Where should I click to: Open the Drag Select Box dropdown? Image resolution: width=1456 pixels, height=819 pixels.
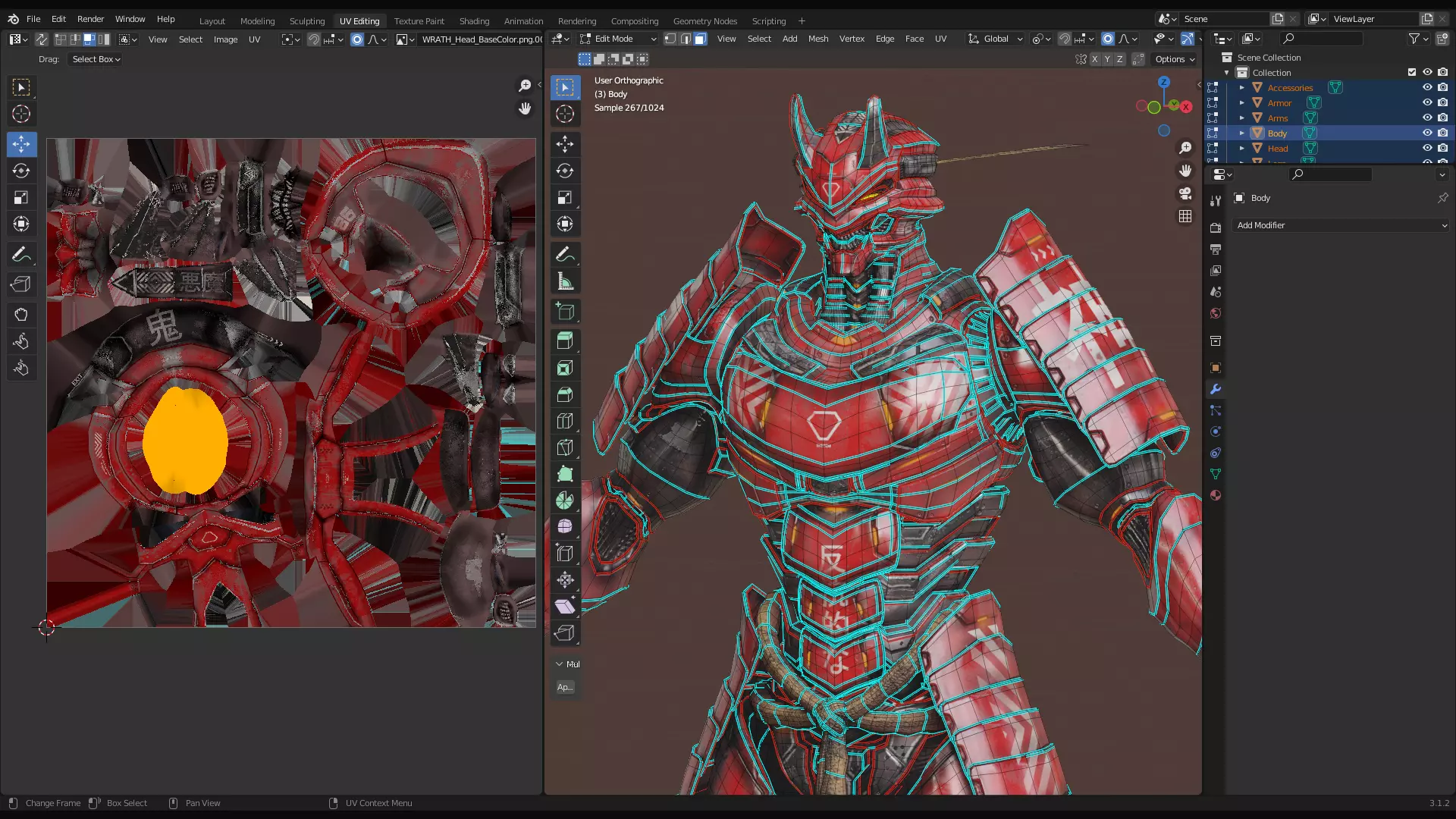[x=96, y=59]
